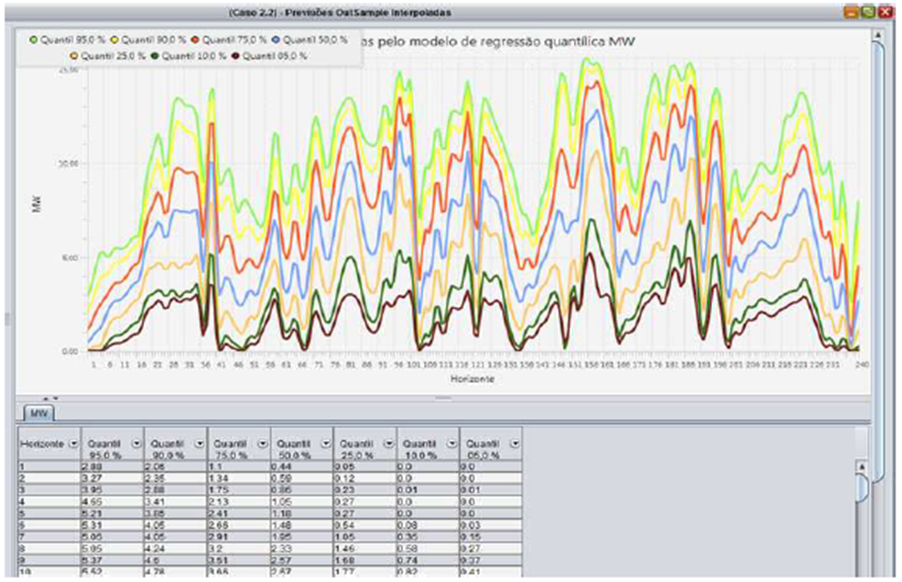The image size is (902, 582).
Task: Open the Quantil 95,0 % column dropdown
Action: [137, 443]
